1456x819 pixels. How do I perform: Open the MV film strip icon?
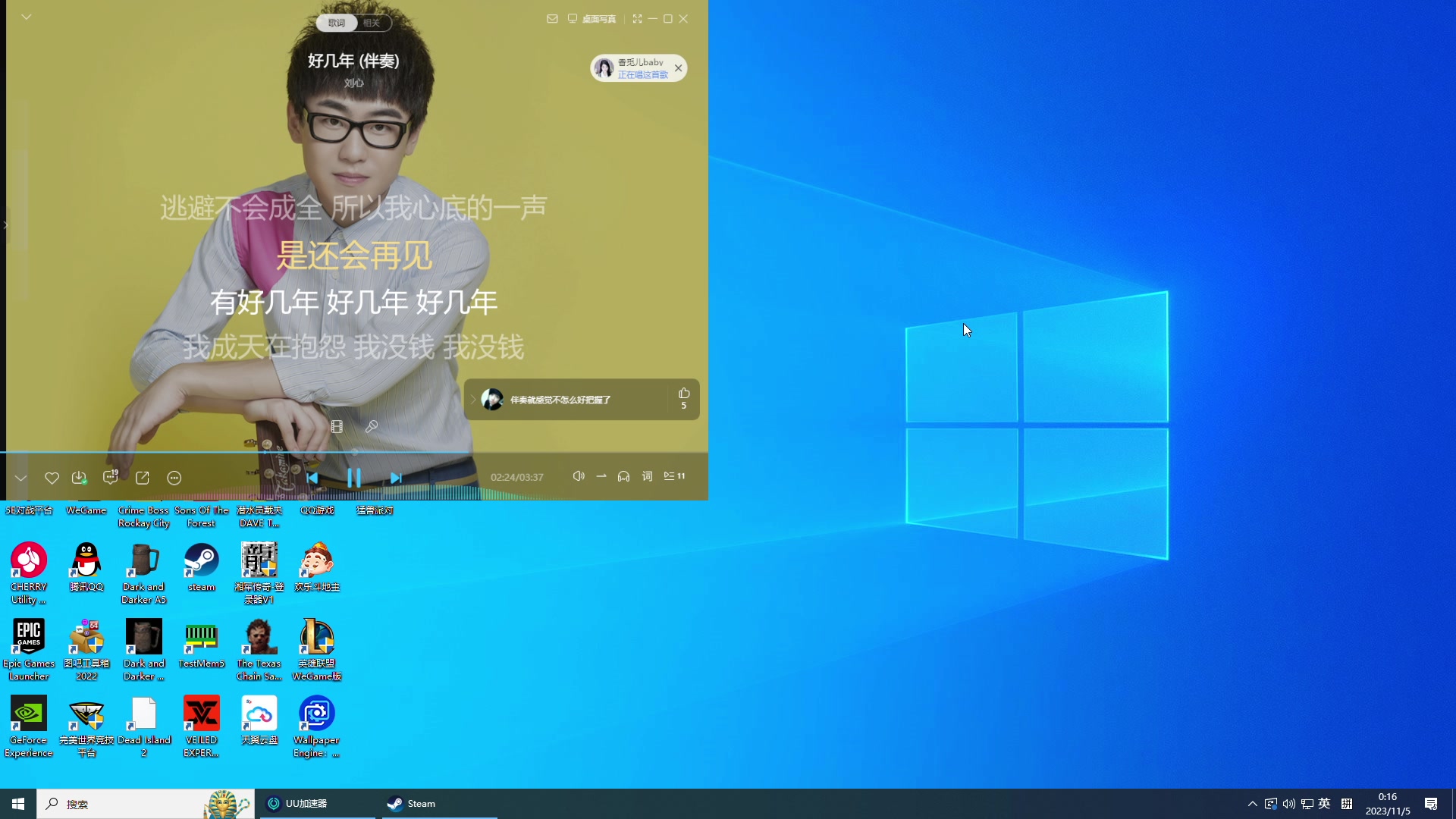337,427
